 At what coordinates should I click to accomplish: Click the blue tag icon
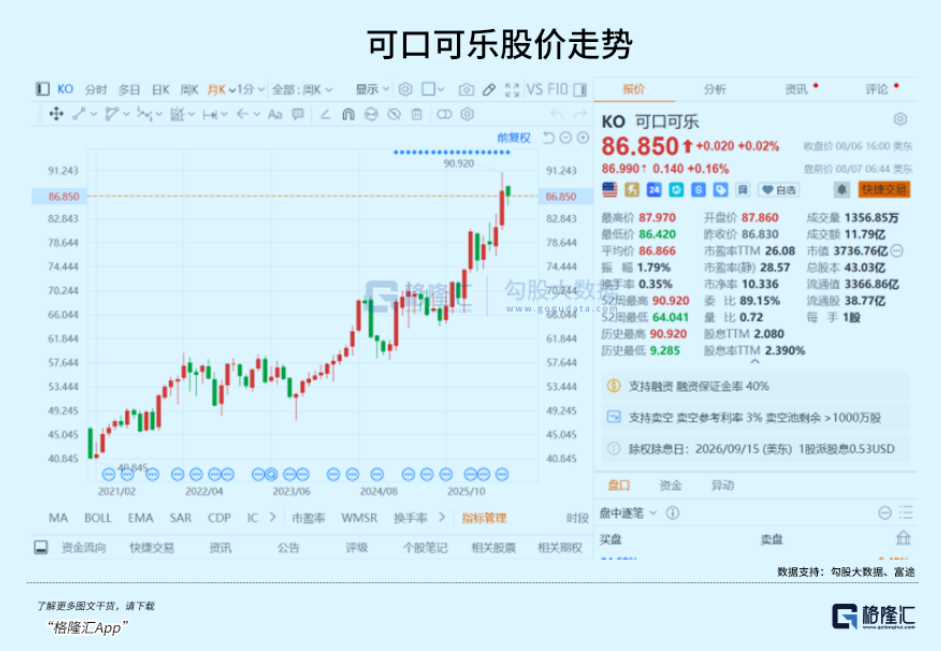[721, 190]
